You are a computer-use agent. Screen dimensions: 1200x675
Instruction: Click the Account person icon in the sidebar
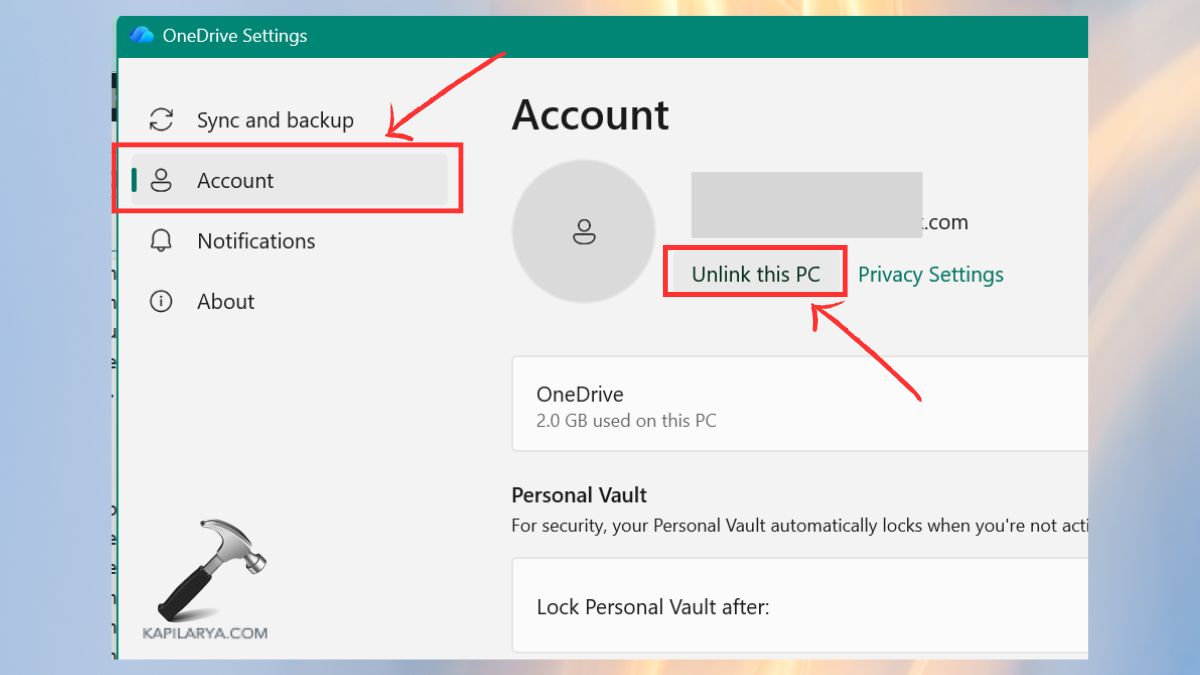point(161,180)
